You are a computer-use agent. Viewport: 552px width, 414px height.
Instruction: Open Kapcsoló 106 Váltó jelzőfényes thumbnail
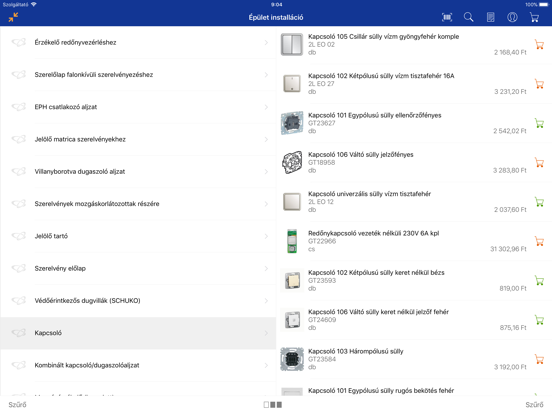click(x=292, y=162)
